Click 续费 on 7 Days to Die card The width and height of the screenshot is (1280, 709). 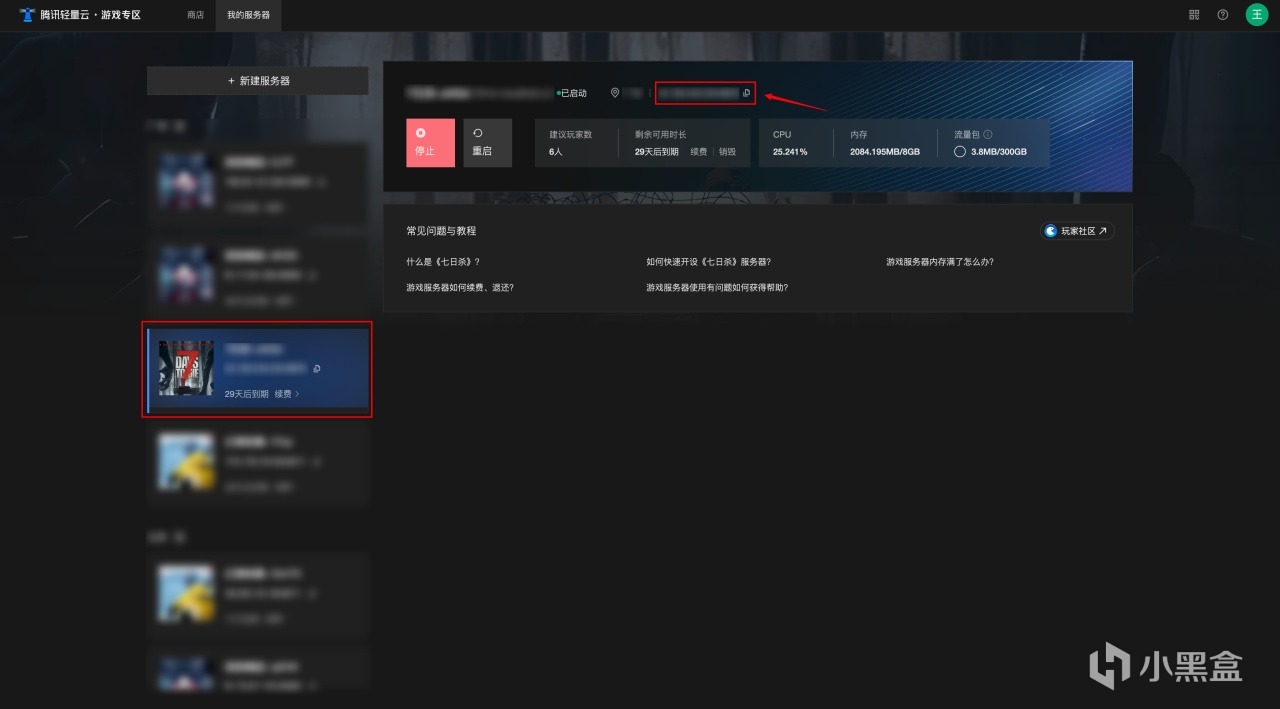tap(287, 394)
